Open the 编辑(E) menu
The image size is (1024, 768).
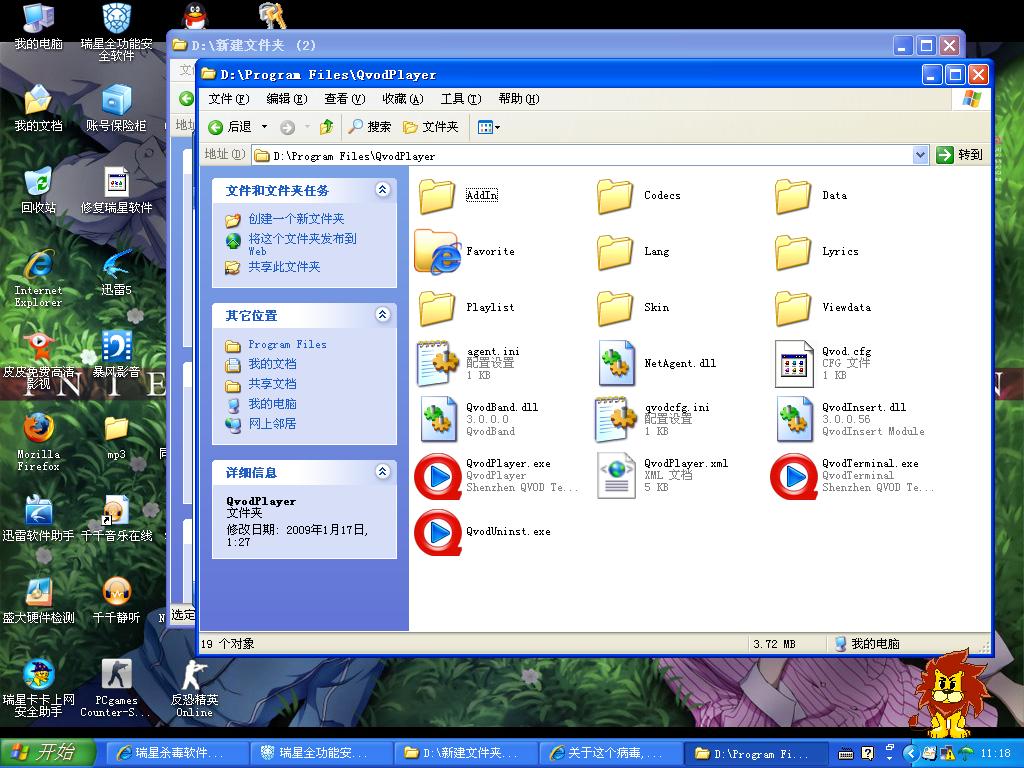(287, 99)
